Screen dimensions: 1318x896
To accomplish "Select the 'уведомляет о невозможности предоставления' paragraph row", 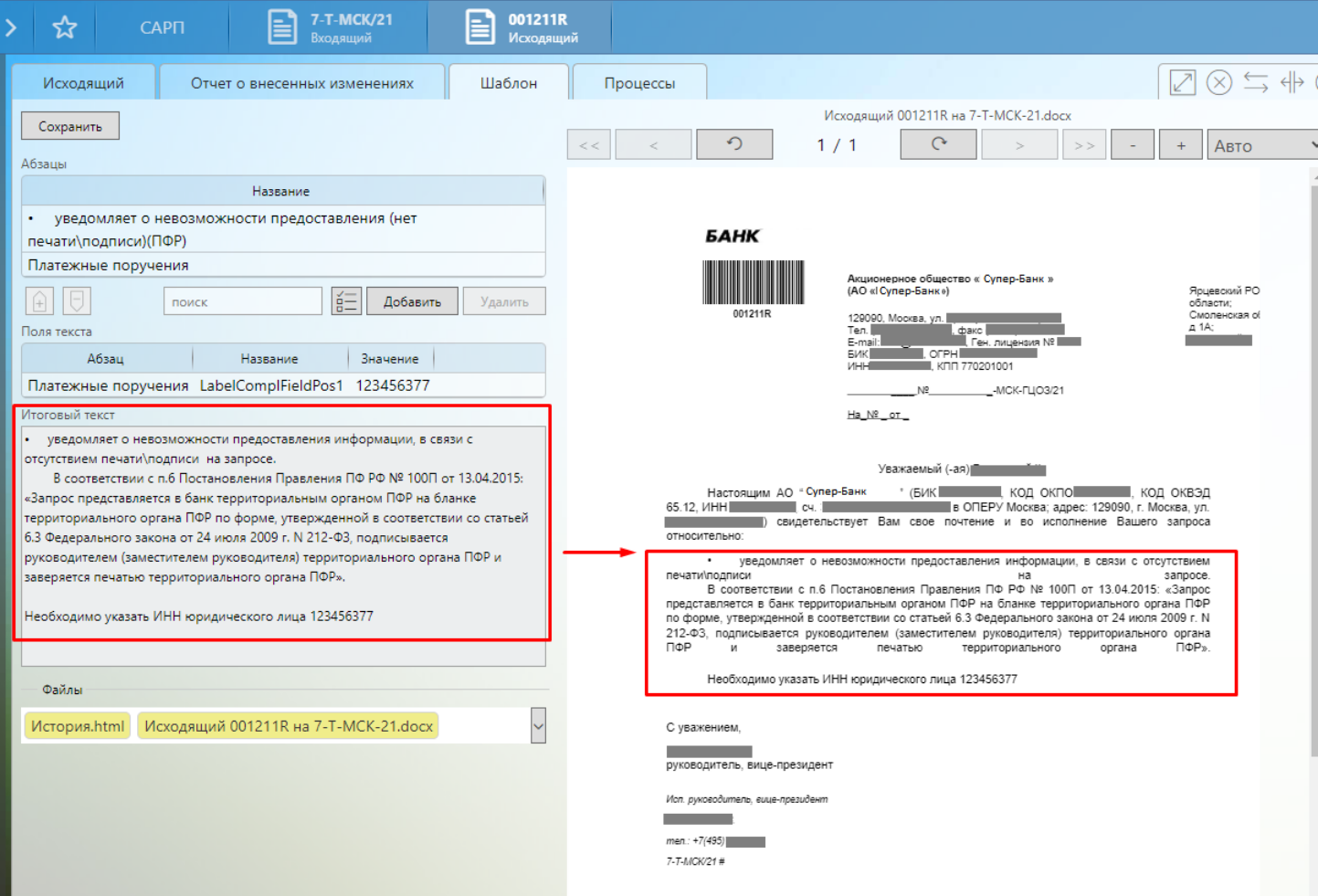I will (283, 229).
